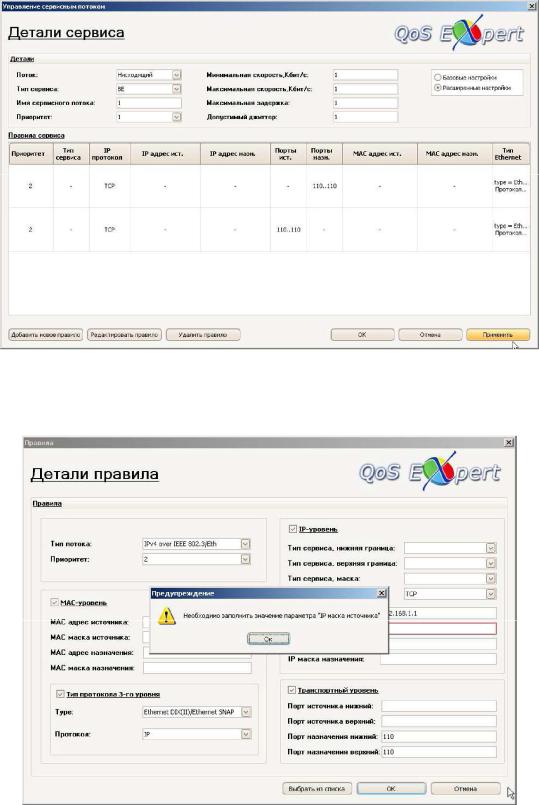Close the Правила window
Image resolution: width=539 pixels, height=805 pixels.
pyautogui.click(x=508, y=443)
